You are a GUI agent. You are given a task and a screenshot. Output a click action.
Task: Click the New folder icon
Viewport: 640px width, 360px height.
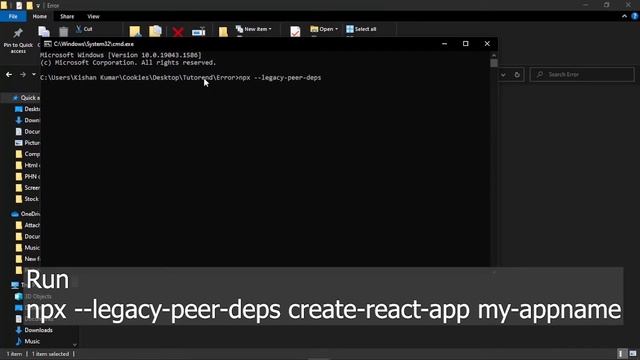click(x=223, y=31)
